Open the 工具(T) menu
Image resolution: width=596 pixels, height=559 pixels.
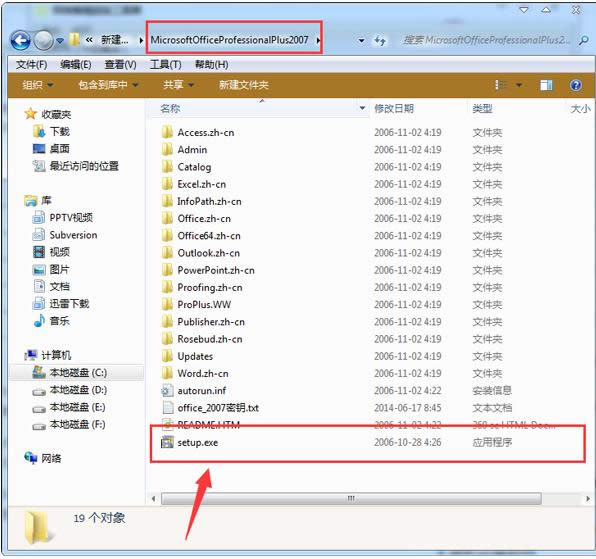click(x=165, y=65)
